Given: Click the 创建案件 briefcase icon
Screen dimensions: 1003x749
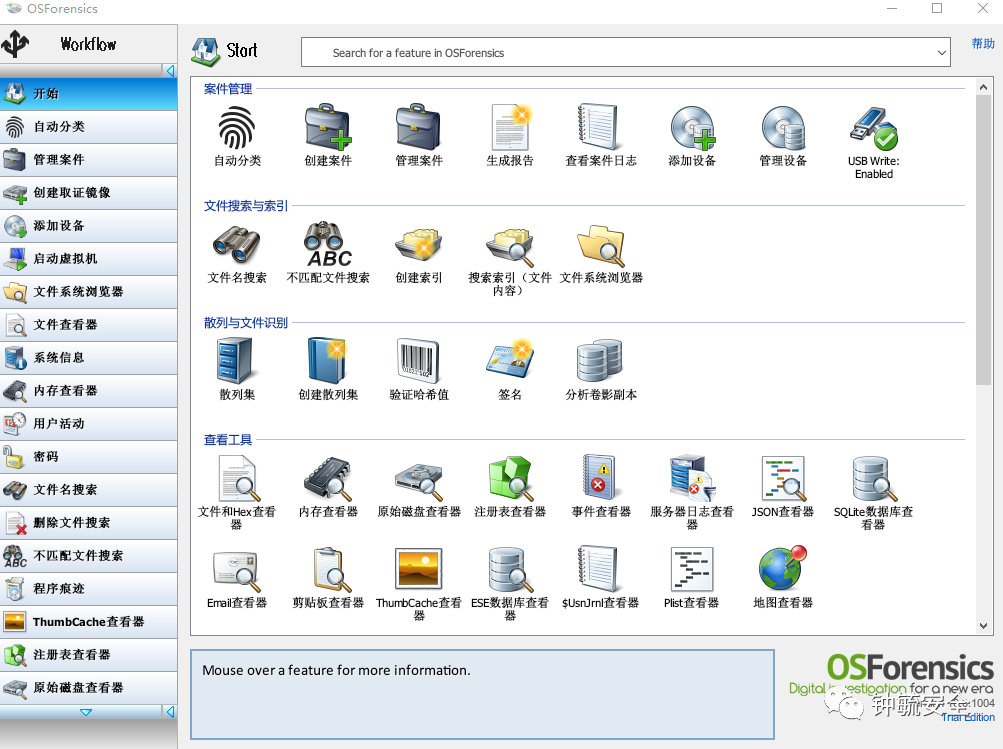Looking at the screenshot, I should (x=328, y=127).
